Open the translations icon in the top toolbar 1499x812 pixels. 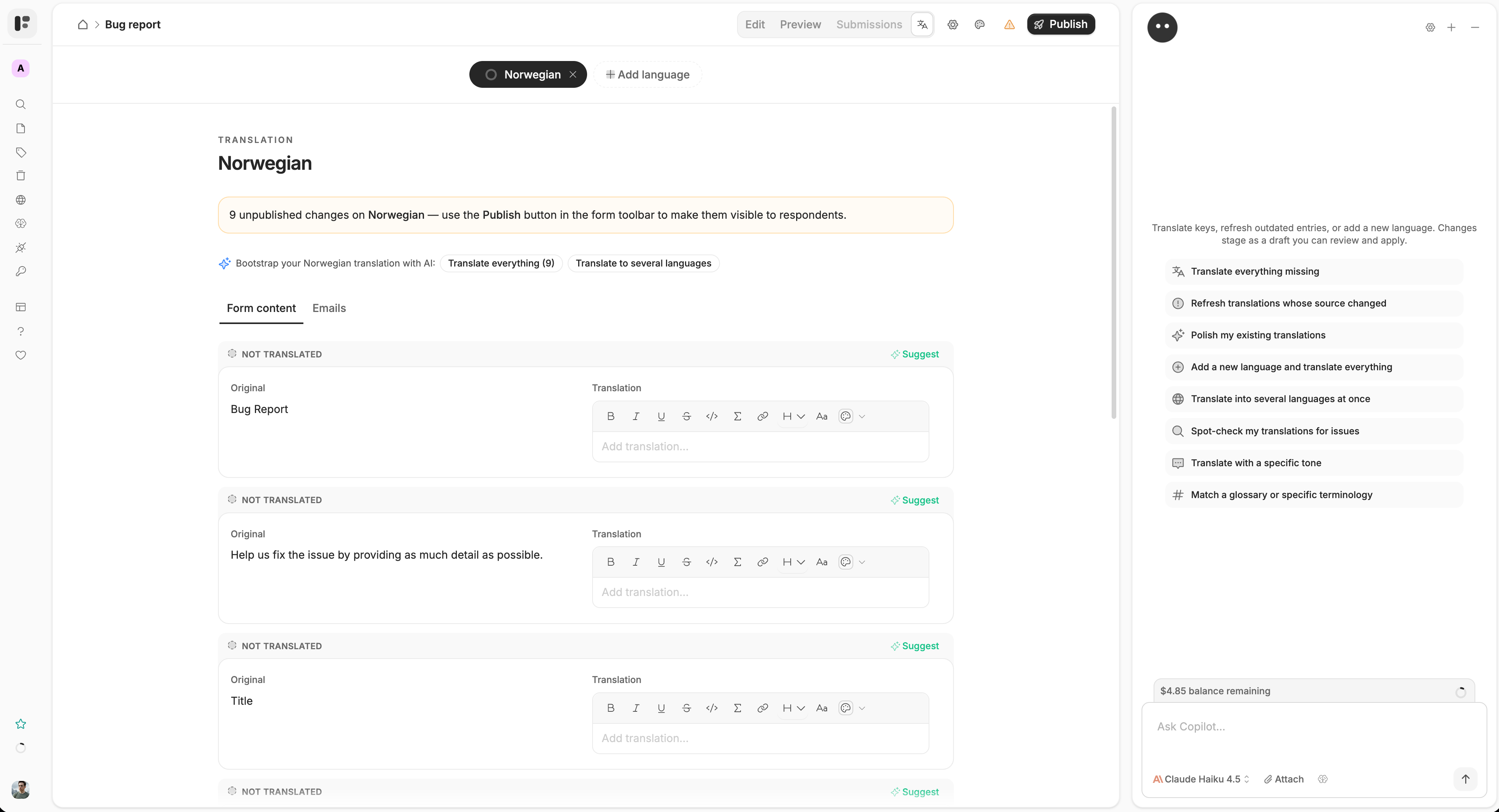pos(922,24)
